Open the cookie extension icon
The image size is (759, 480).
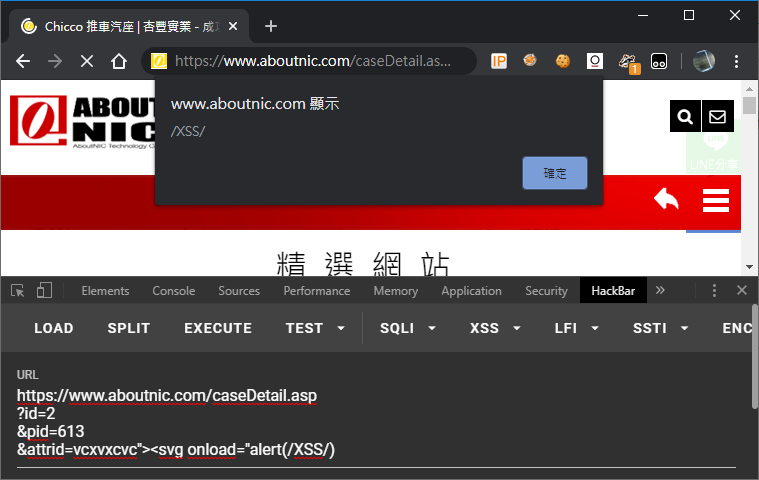tap(562, 61)
